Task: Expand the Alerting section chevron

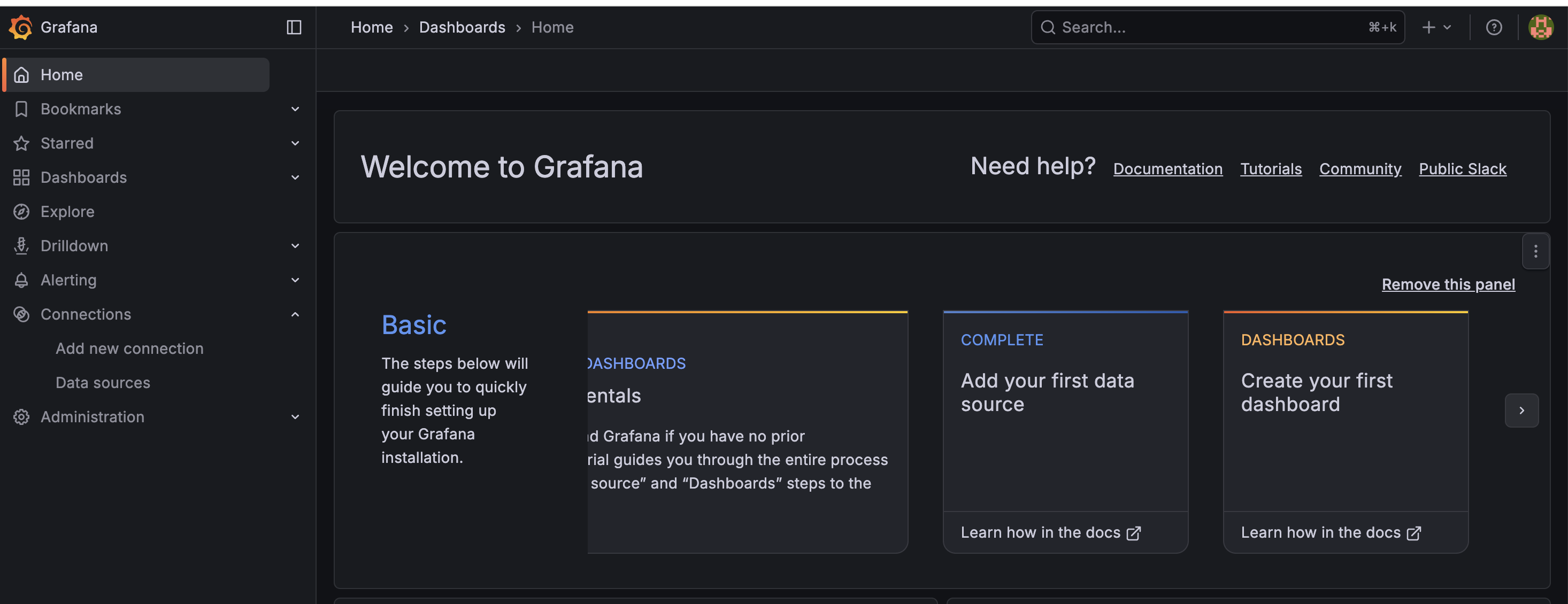Action: click(x=295, y=280)
